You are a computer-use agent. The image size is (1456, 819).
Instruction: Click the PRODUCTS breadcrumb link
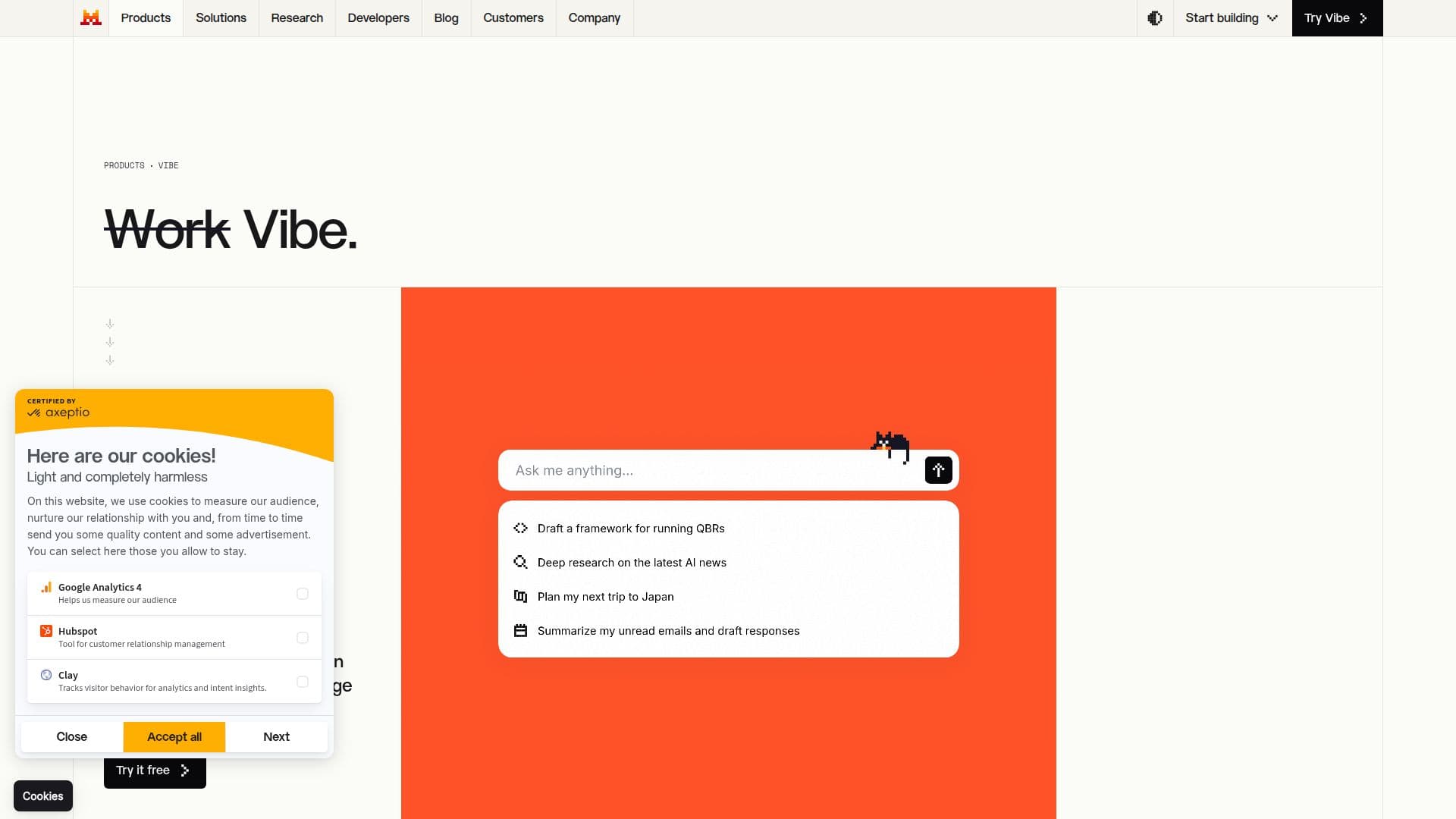[x=124, y=165]
